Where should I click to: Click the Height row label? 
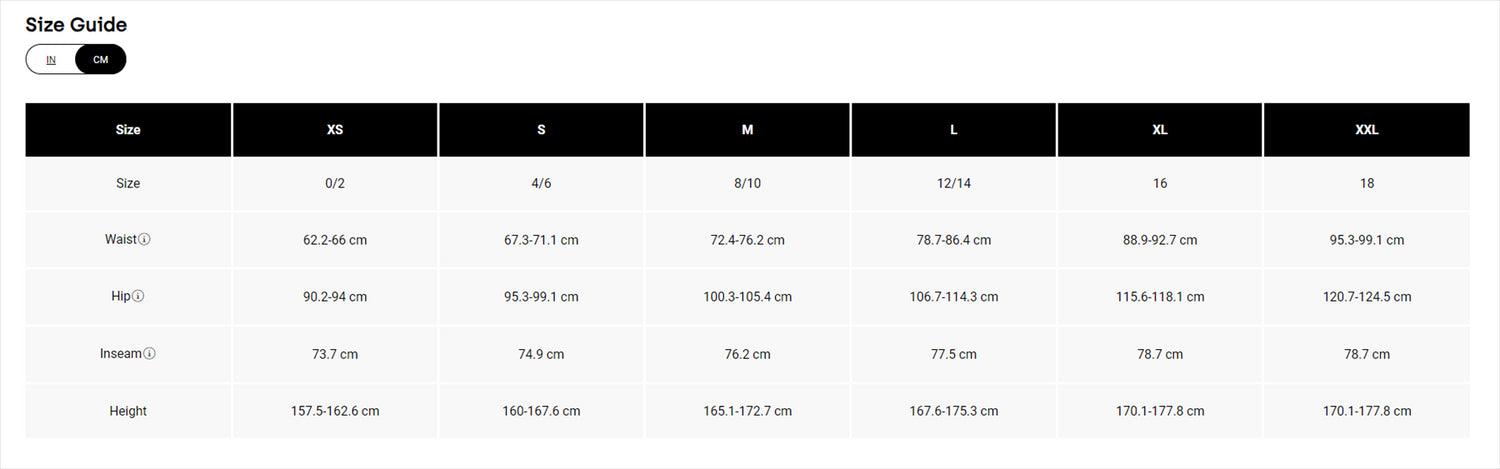point(128,411)
